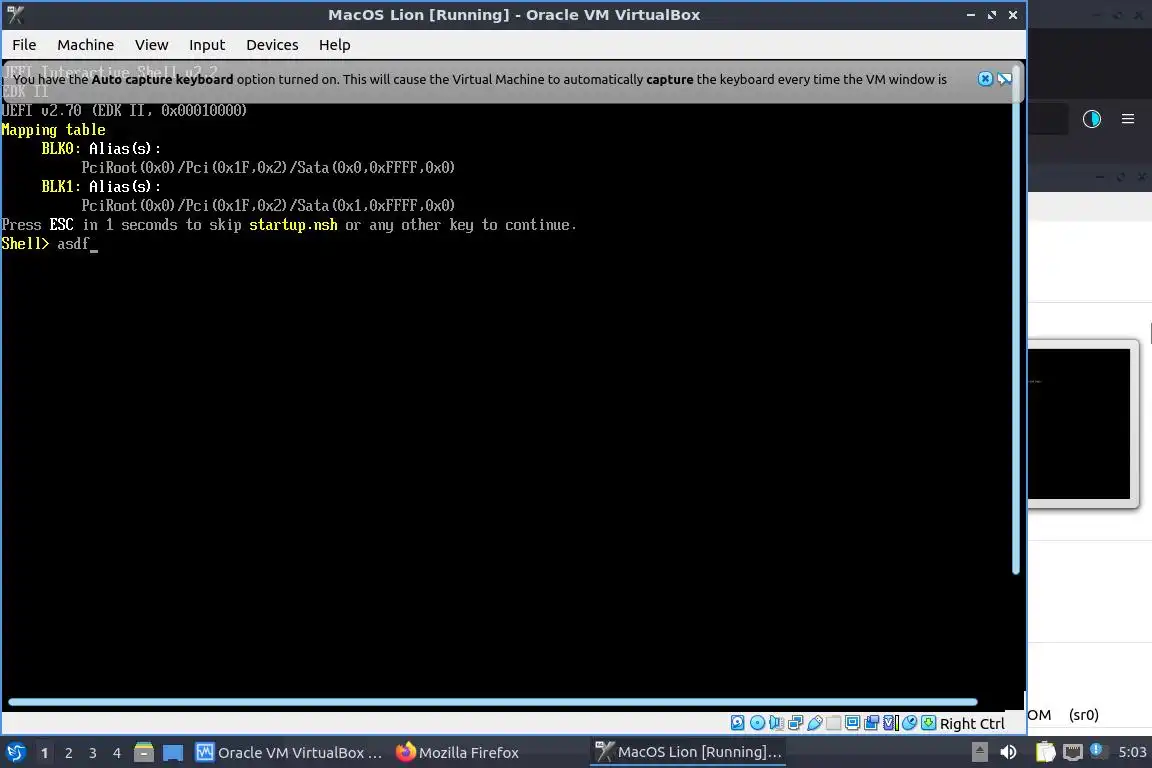Click the mouse integration status icon
1152x768 pixels.
[x=910, y=723]
